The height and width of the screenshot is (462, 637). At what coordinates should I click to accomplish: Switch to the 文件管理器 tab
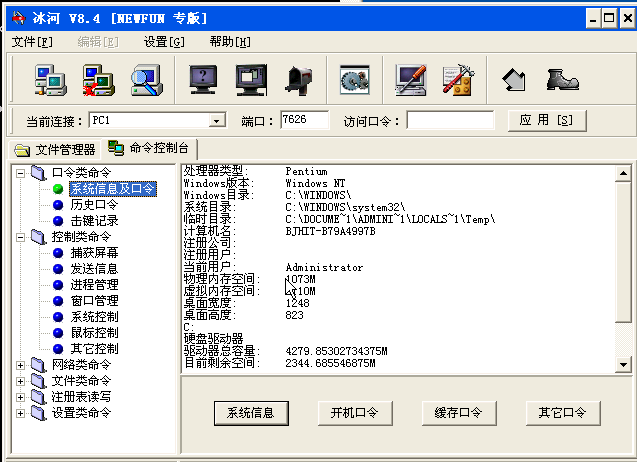55,150
